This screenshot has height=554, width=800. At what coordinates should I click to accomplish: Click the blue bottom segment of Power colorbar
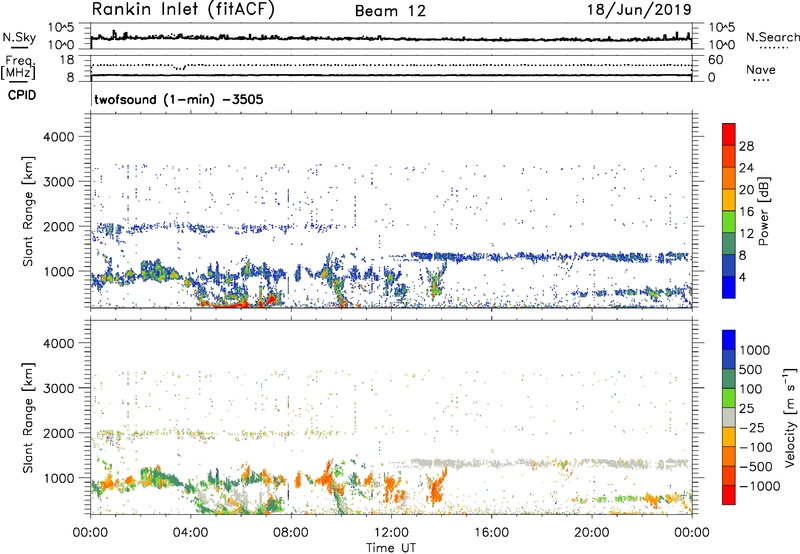coord(729,287)
